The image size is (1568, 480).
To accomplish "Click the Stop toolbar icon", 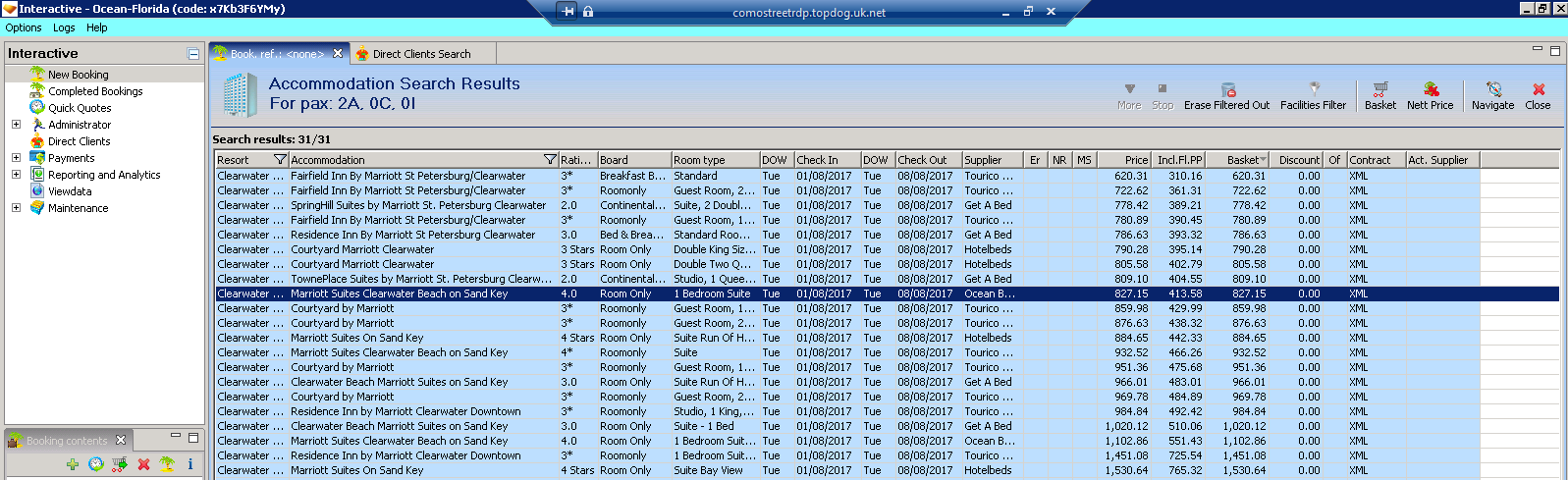I will coord(1162,89).
